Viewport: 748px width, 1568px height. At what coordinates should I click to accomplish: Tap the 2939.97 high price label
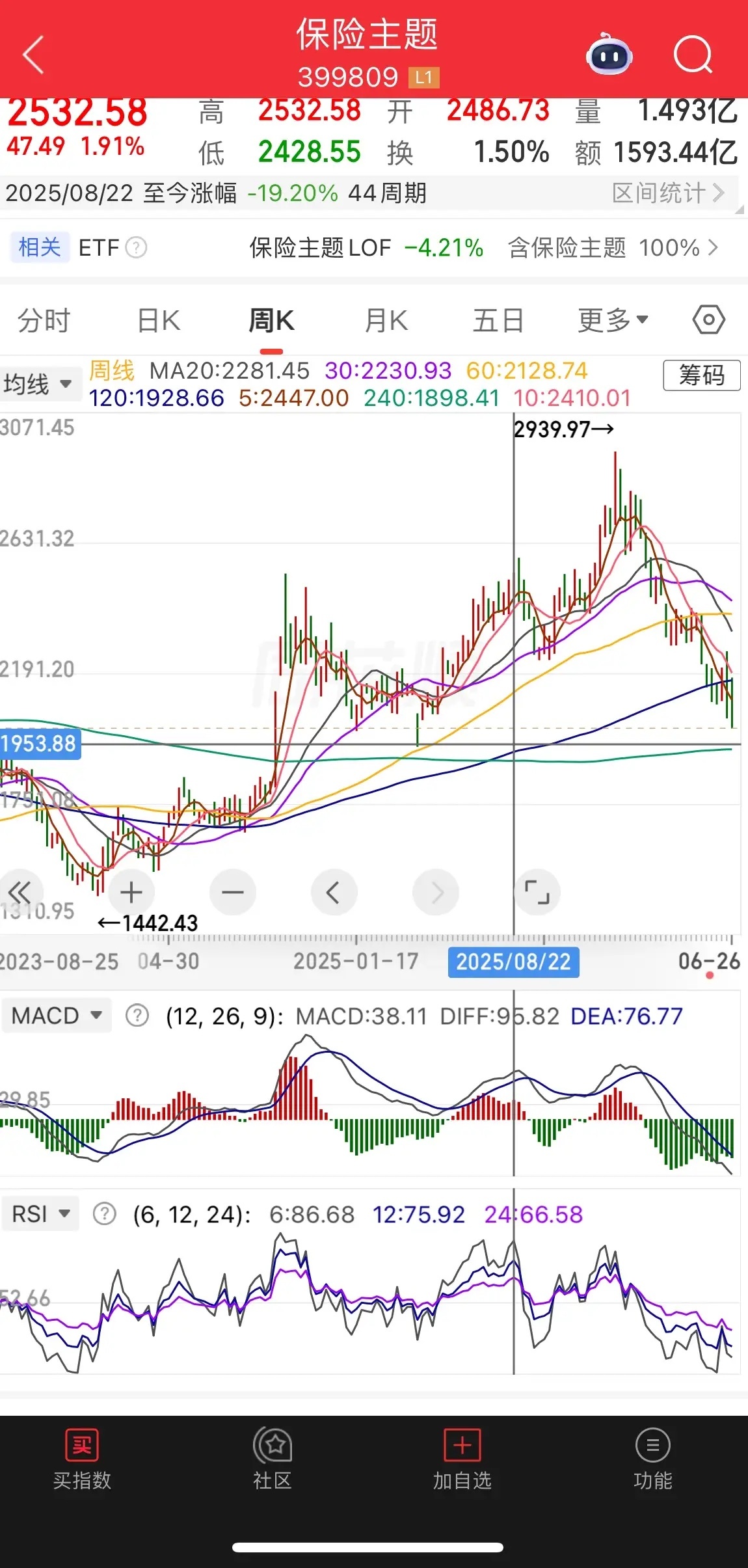point(564,429)
